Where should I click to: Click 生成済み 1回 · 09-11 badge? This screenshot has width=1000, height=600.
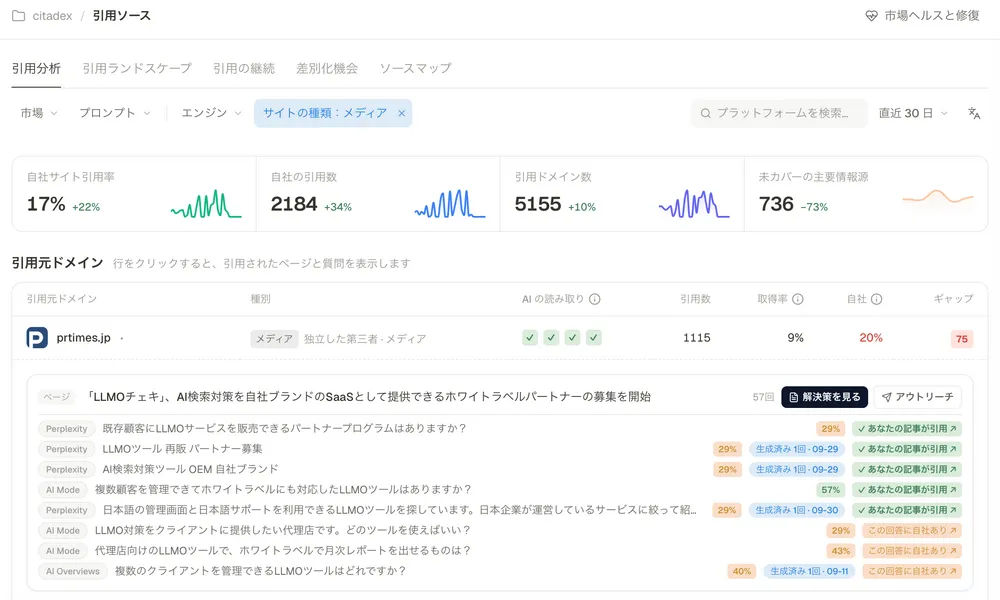(809, 571)
